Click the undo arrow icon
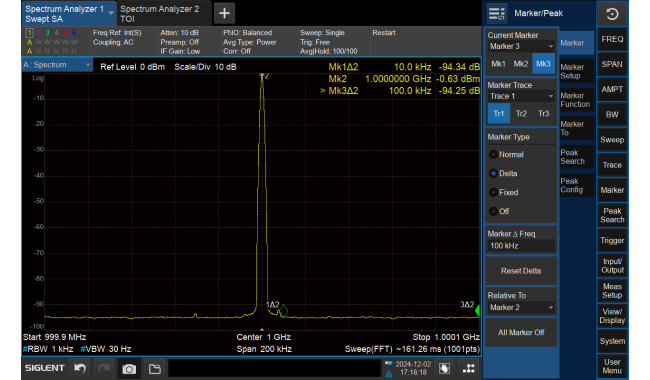 tap(80, 368)
